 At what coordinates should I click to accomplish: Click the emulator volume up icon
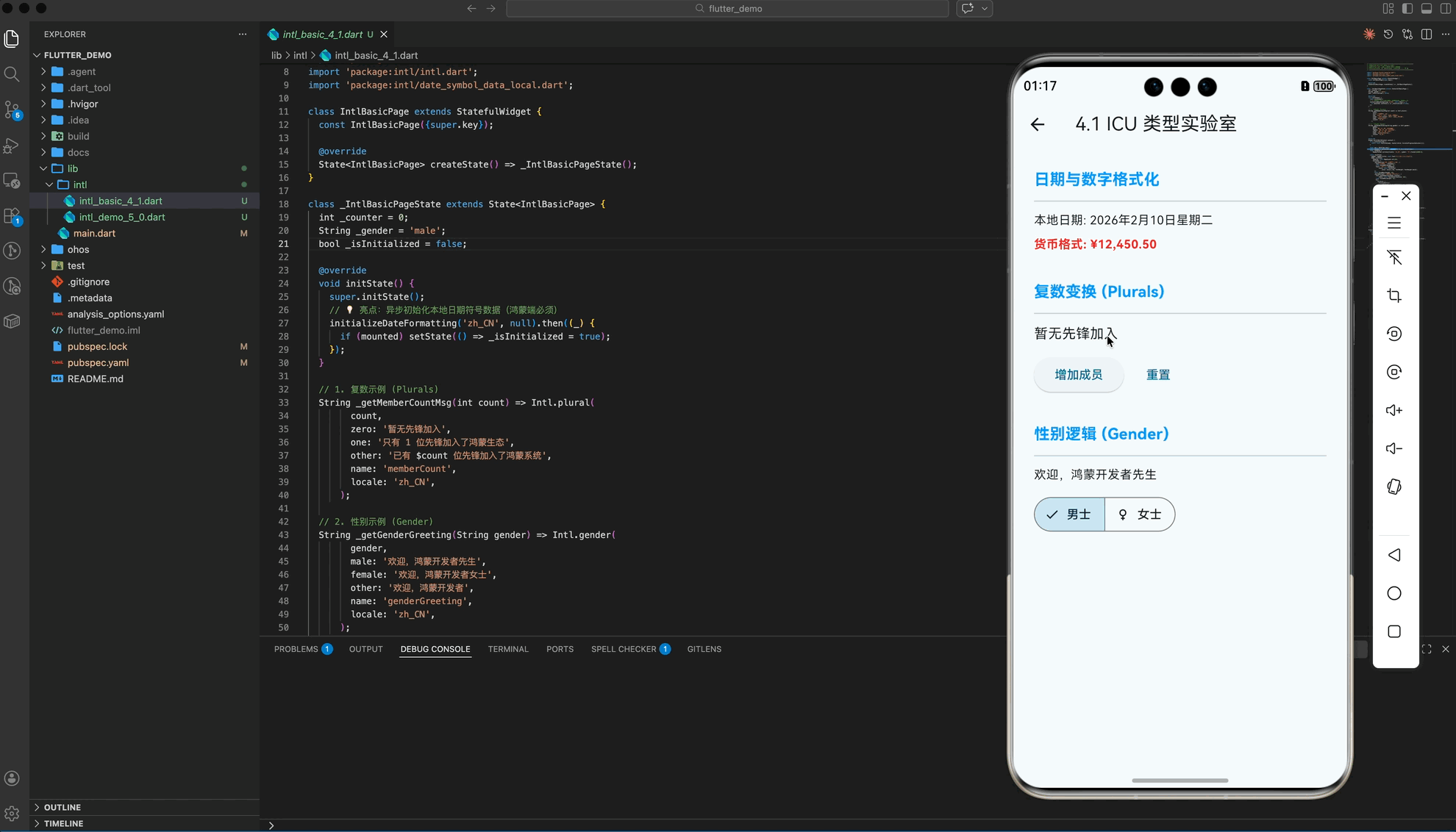coord(1394,410)
